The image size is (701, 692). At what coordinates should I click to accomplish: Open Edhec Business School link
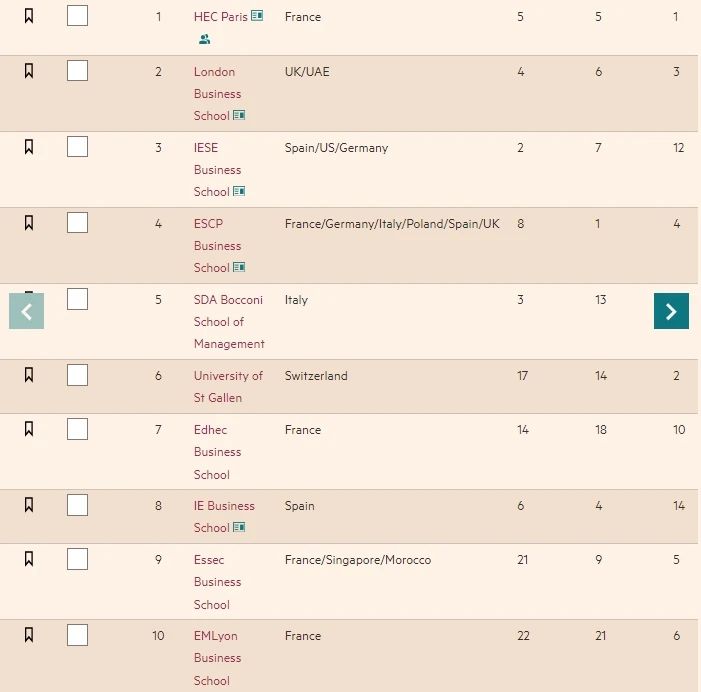[x=217, y=452]
